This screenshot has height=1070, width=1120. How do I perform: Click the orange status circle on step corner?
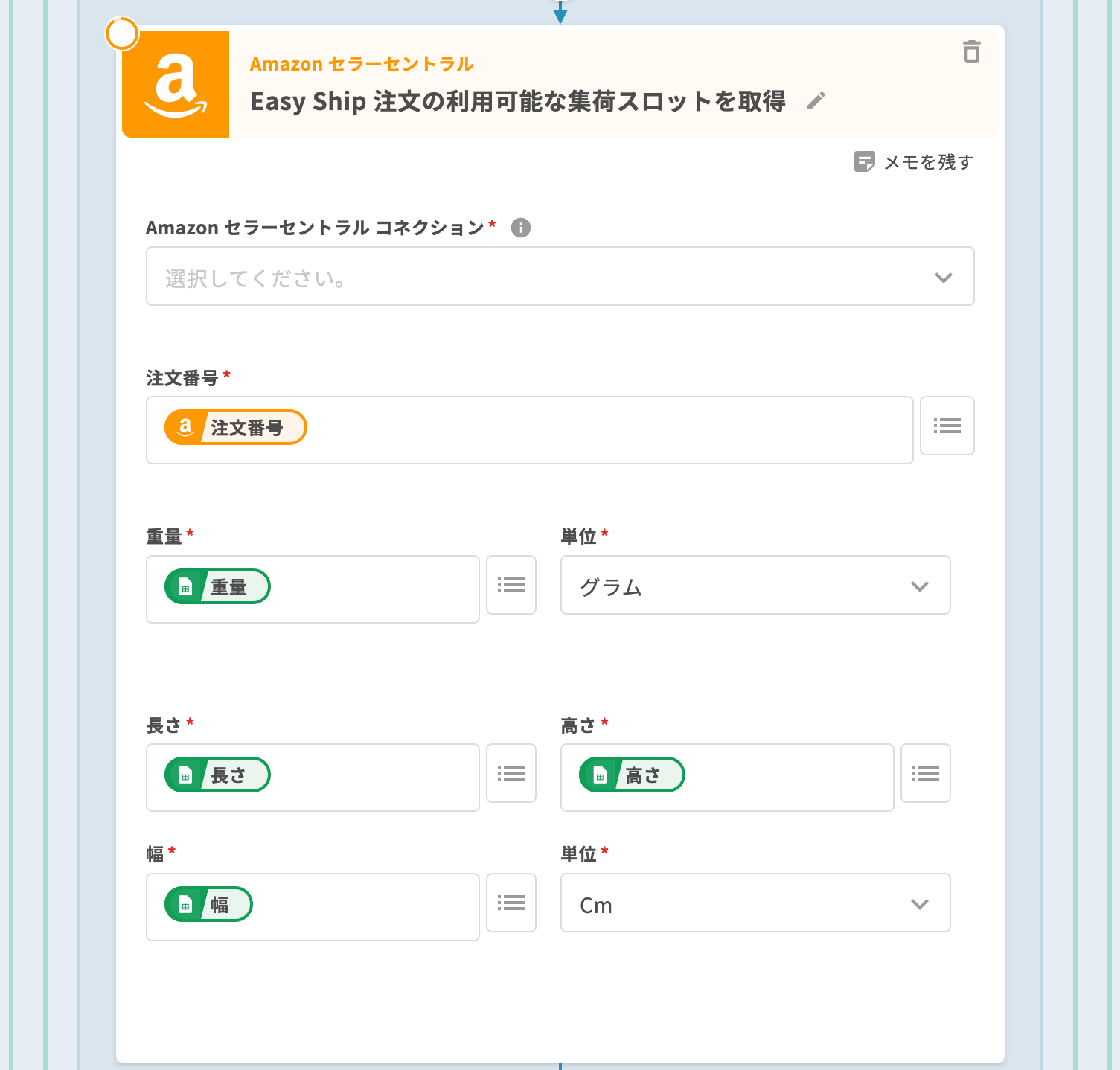point(122,33)
